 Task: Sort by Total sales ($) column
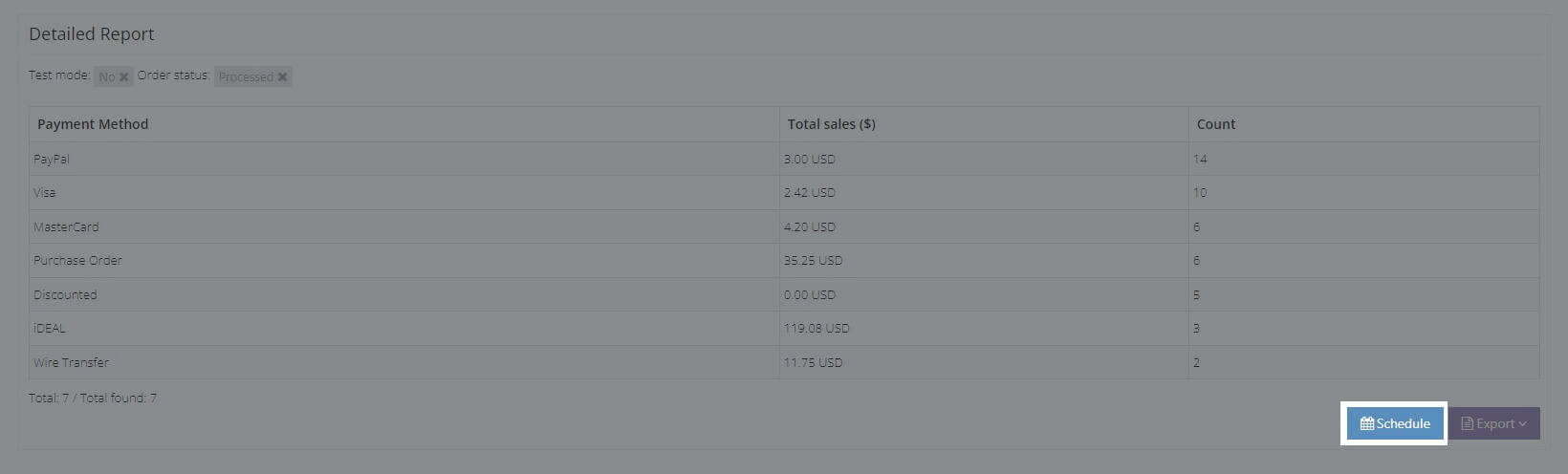click(x=831, y=124)
